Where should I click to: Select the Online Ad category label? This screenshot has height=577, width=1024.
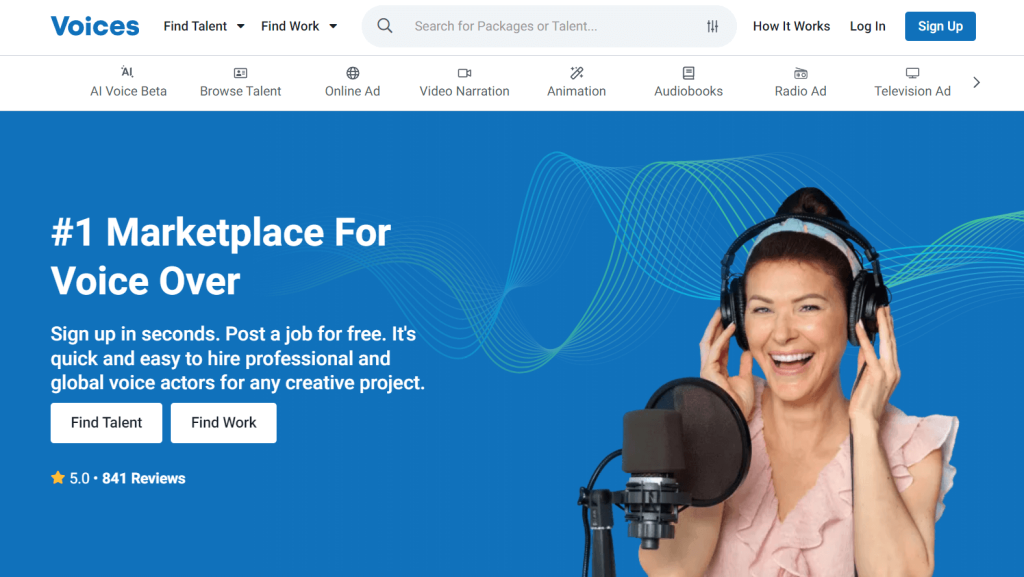(x=353, y=91)
